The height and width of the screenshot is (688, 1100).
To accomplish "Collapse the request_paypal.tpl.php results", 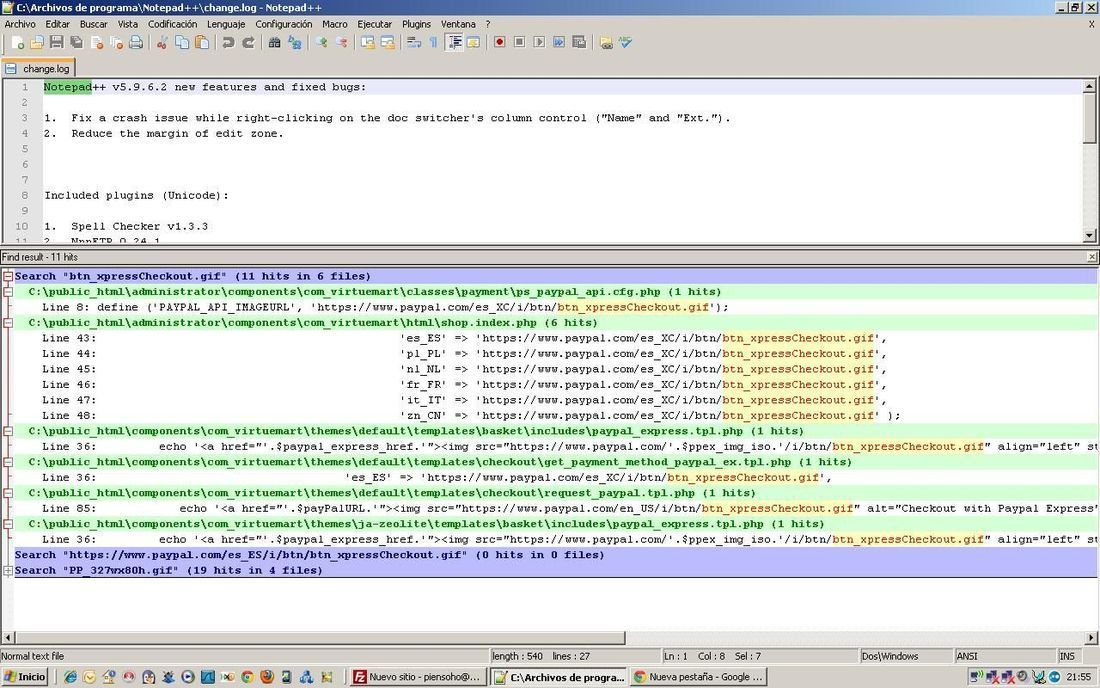I will 8,493.
